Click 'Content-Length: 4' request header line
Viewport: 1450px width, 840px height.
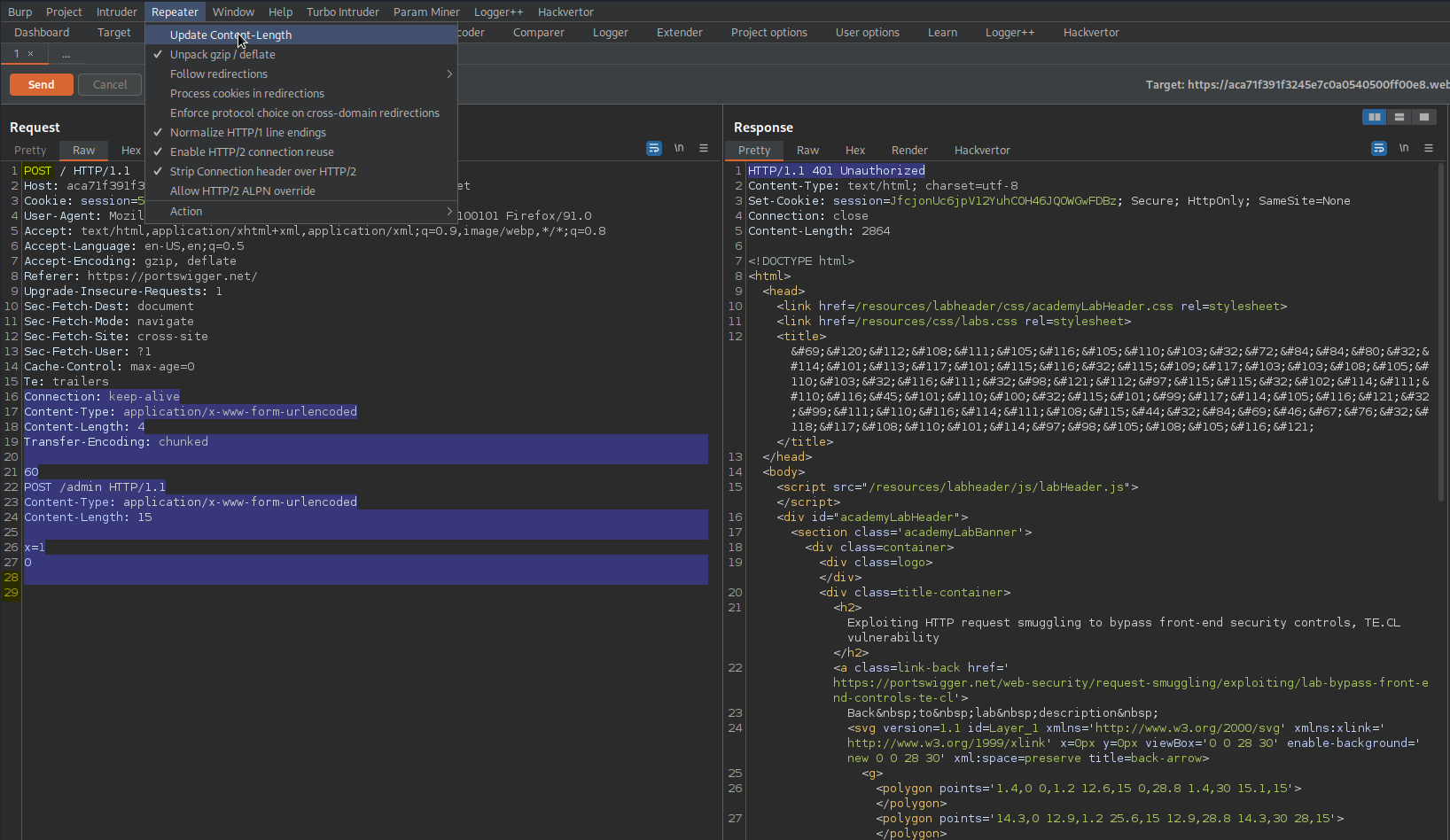click(x=84, y=427)
